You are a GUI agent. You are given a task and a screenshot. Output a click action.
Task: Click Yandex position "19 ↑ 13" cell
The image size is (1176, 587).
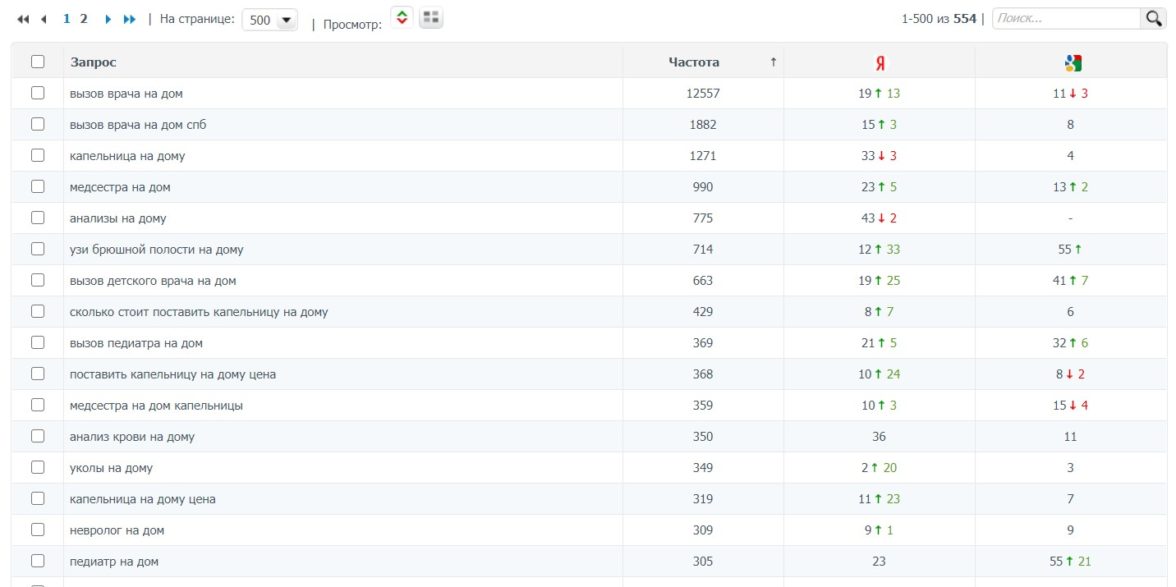[879, 94]
